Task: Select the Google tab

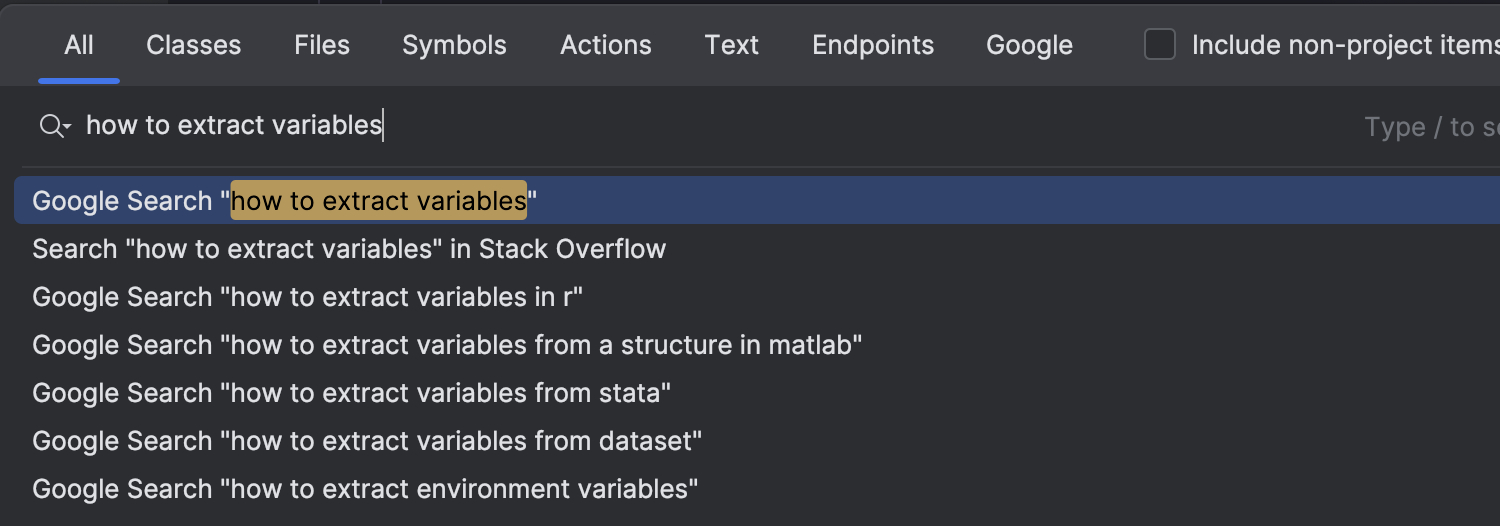Action: [1030, 45]
